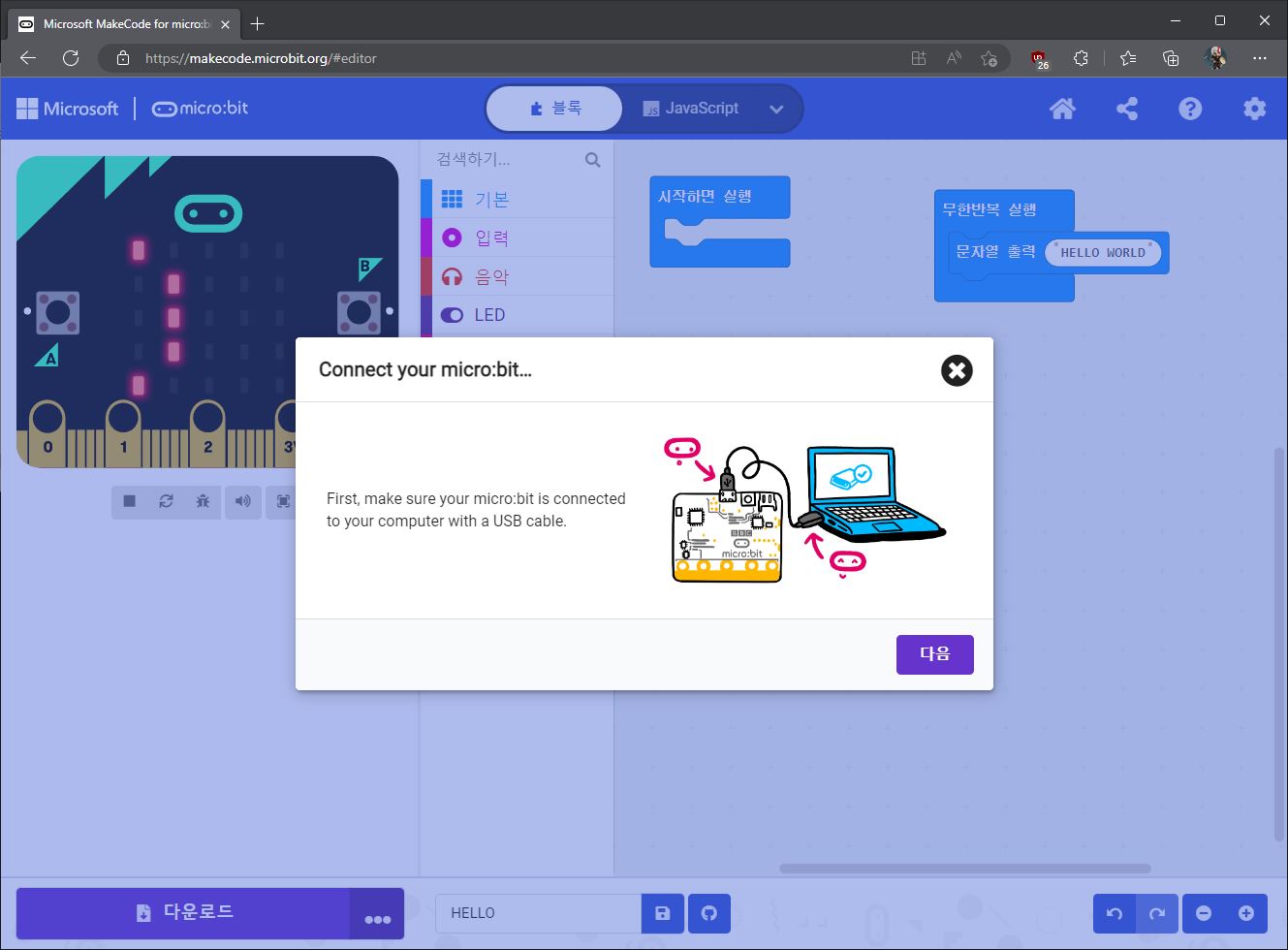
Task: Go back in the browser
Action: click(x=28, y=58)
